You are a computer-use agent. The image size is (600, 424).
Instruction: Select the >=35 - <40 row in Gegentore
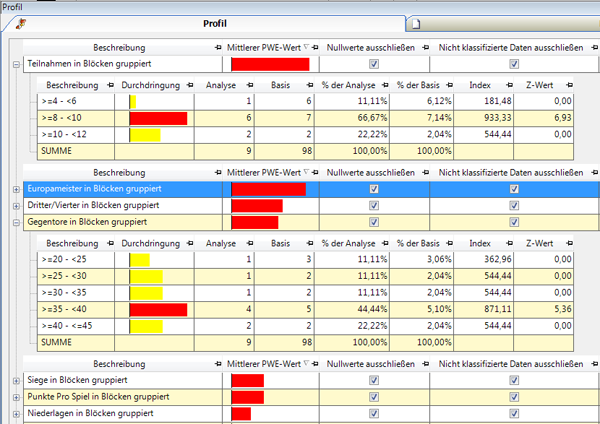72,310
